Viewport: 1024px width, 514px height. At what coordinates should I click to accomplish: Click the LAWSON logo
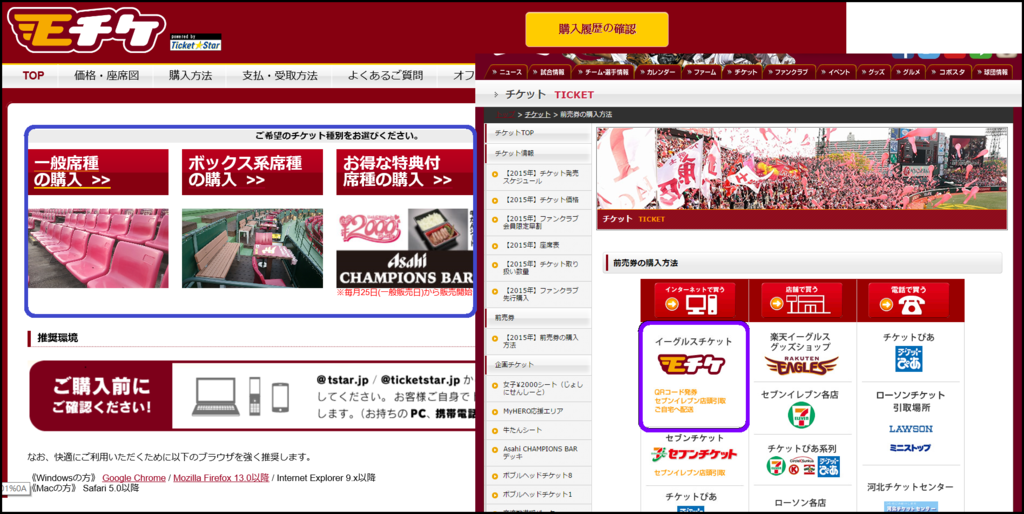click(x=910, y=429)
